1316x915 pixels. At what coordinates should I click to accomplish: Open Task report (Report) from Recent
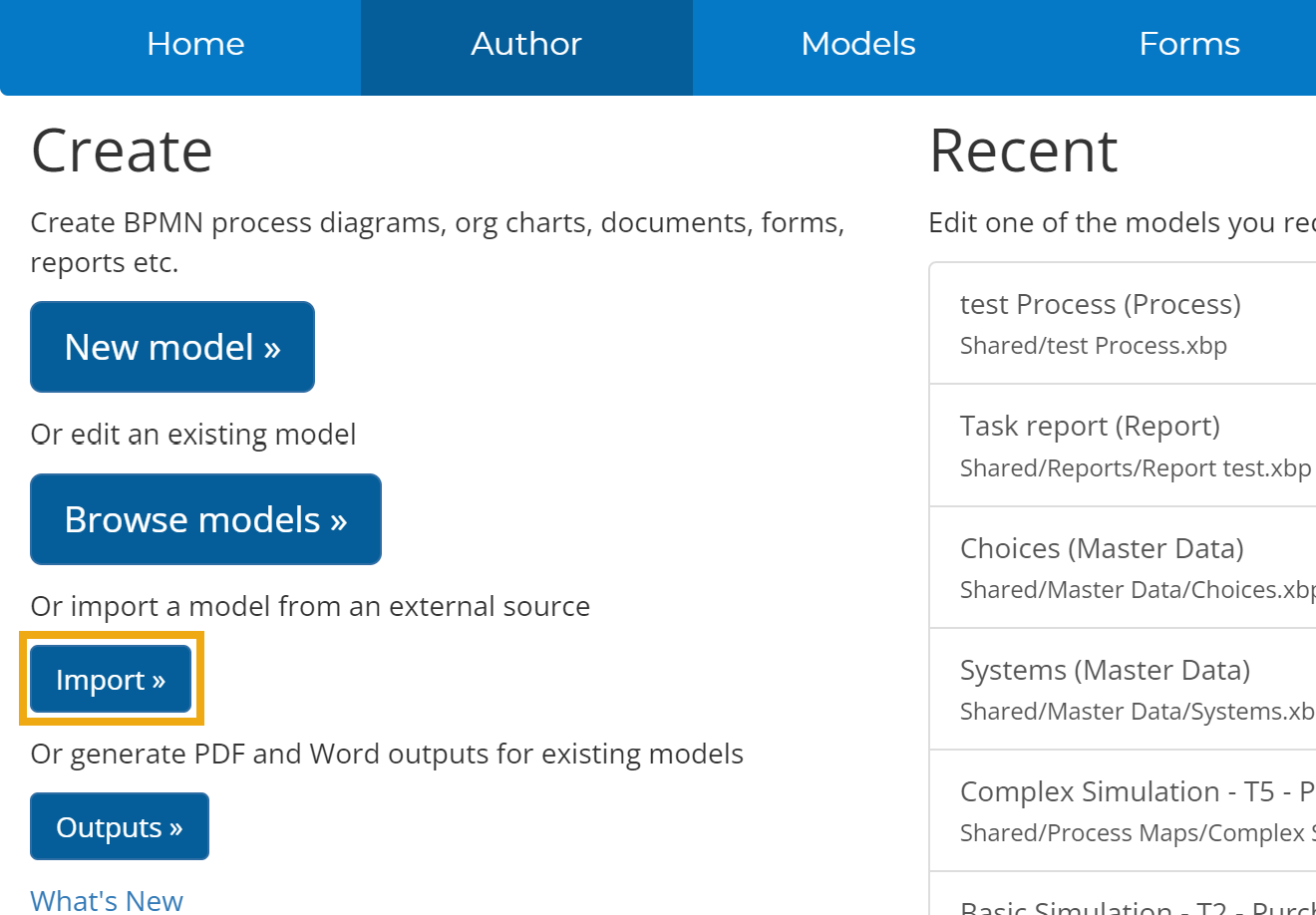pyautogui.click(x=1090, y=426)
